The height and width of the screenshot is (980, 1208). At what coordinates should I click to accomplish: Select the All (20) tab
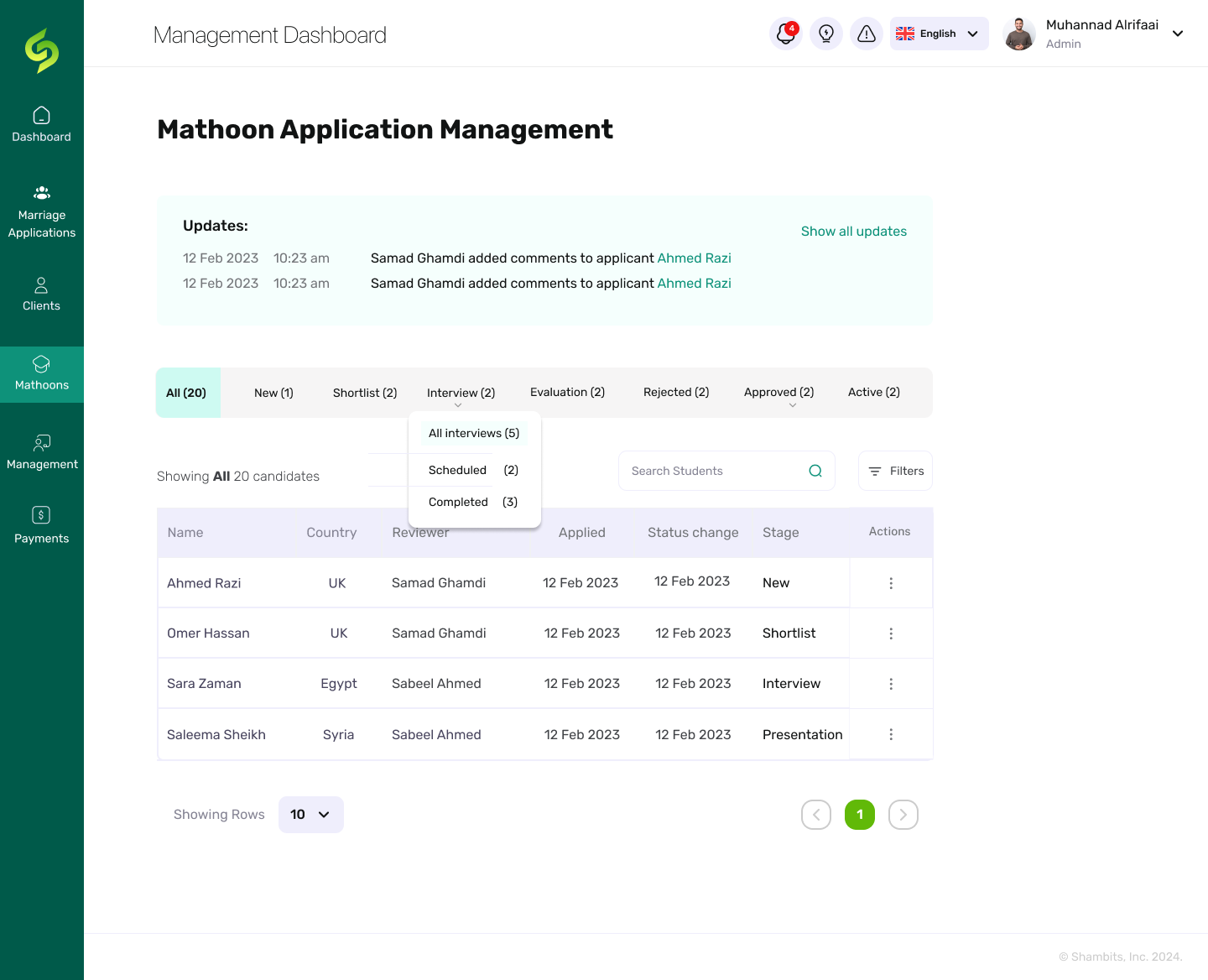187,393
